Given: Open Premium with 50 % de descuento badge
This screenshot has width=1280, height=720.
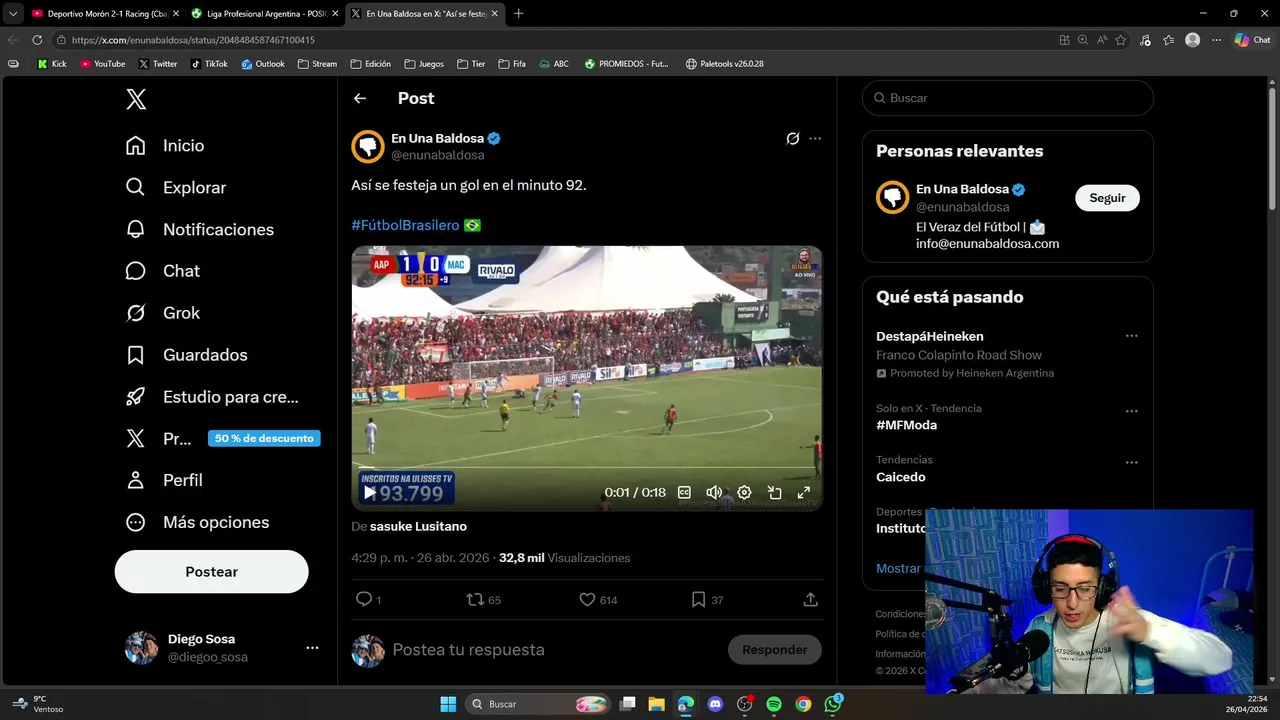Looking at the screenshot, I should (222, 438).
